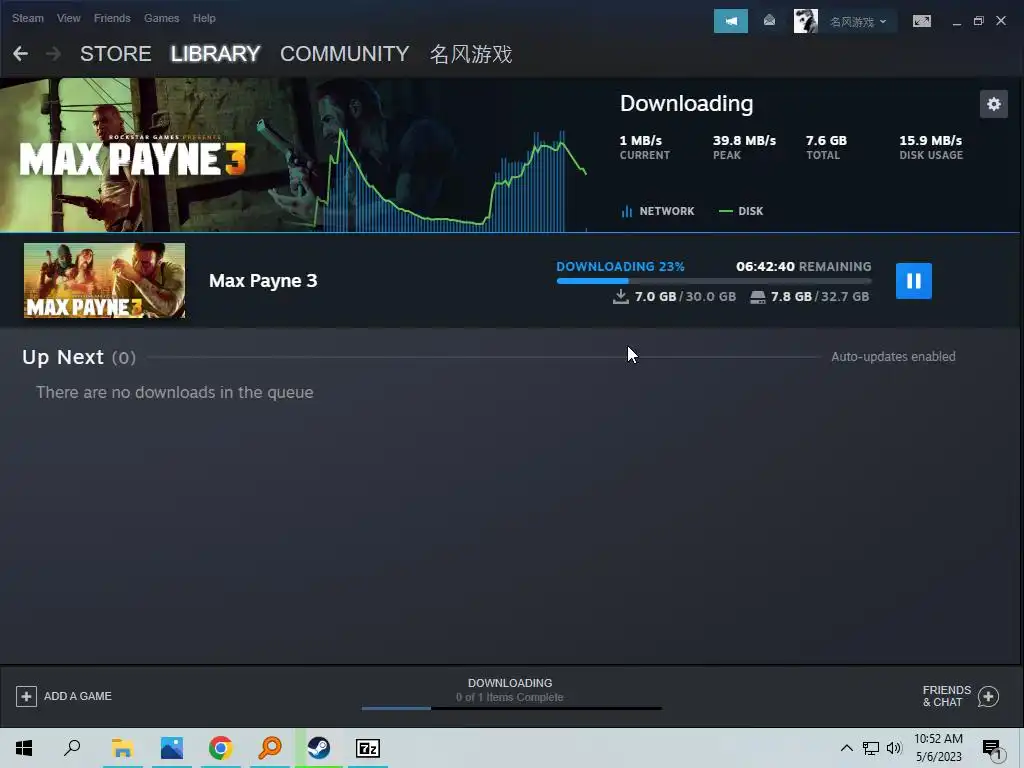Click the DISK graph legend
The width and height of the screenshot is (1024, 768).
pyautogui.click(x=741, y=211)
